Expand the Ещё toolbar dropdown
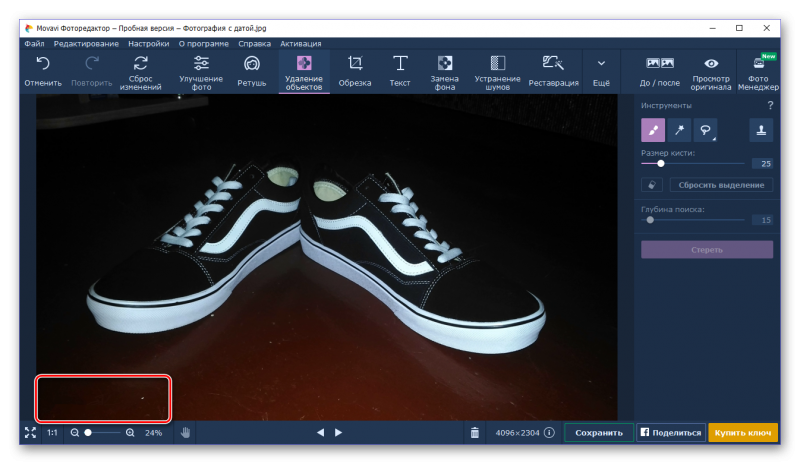Screen dimensions: 800x464 tap(601, 71)
